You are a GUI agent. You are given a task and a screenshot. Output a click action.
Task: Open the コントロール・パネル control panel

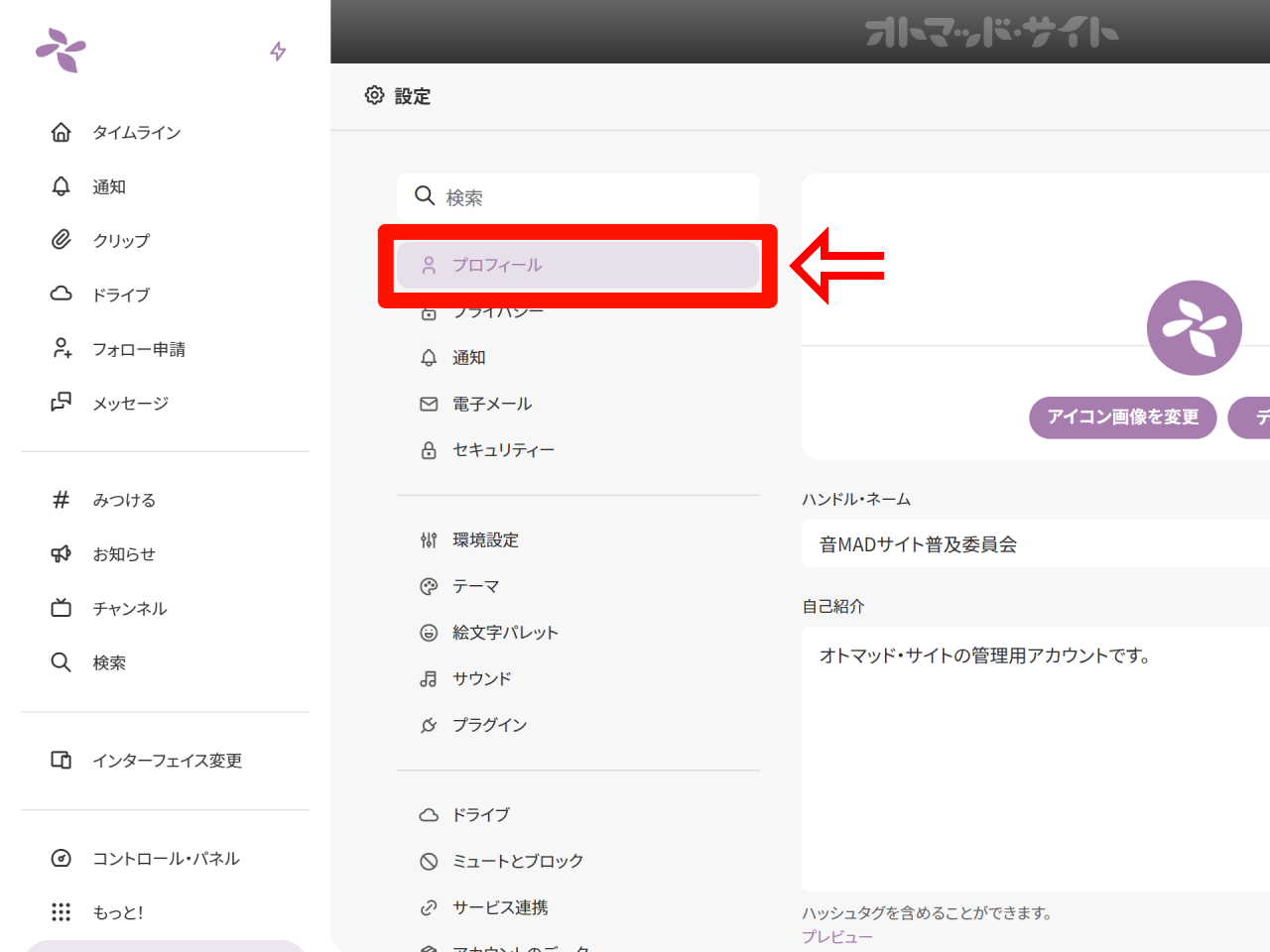coord(165,859)
